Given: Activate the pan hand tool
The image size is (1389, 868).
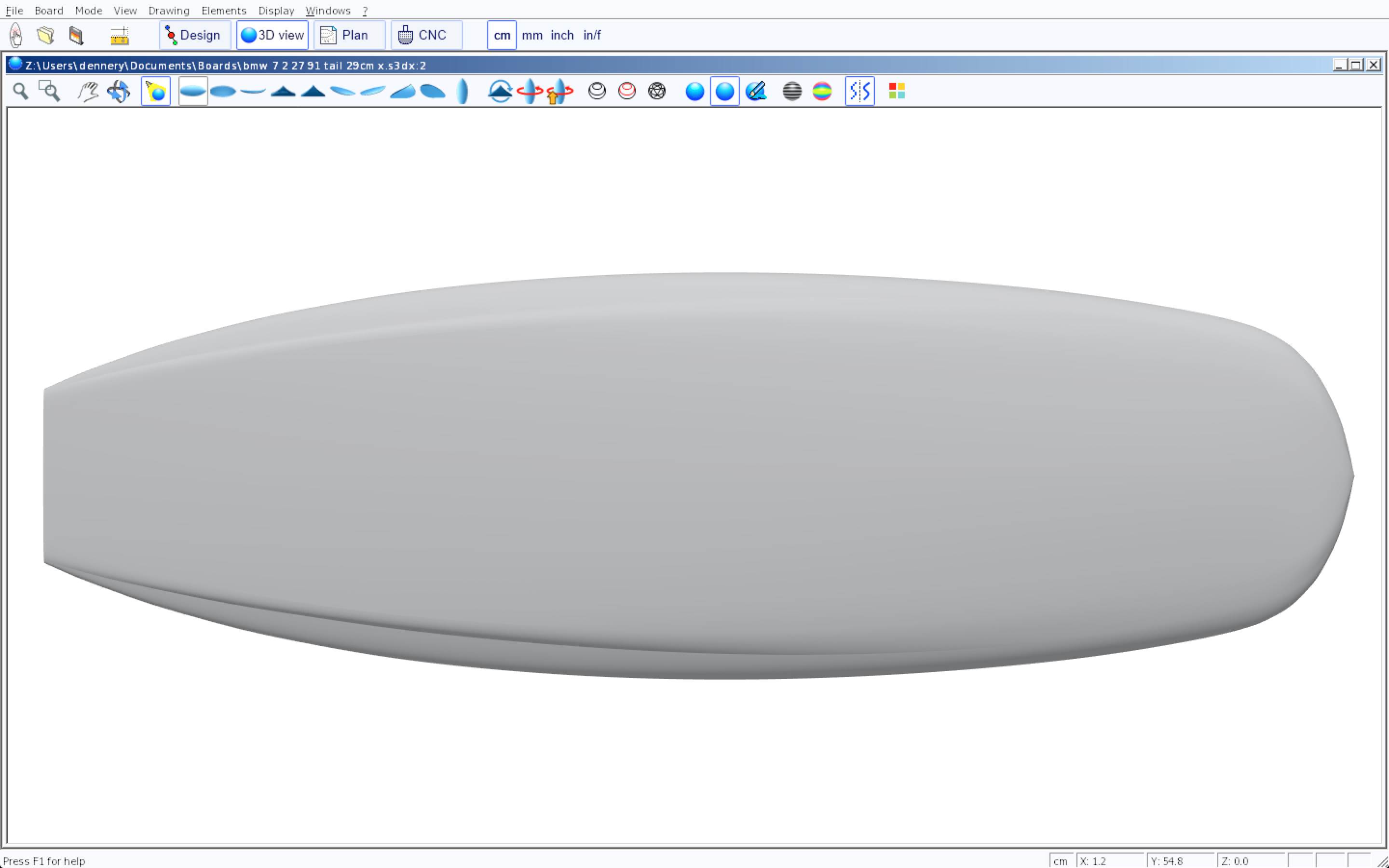Looking at the screenshot, I should pos(88,91).
